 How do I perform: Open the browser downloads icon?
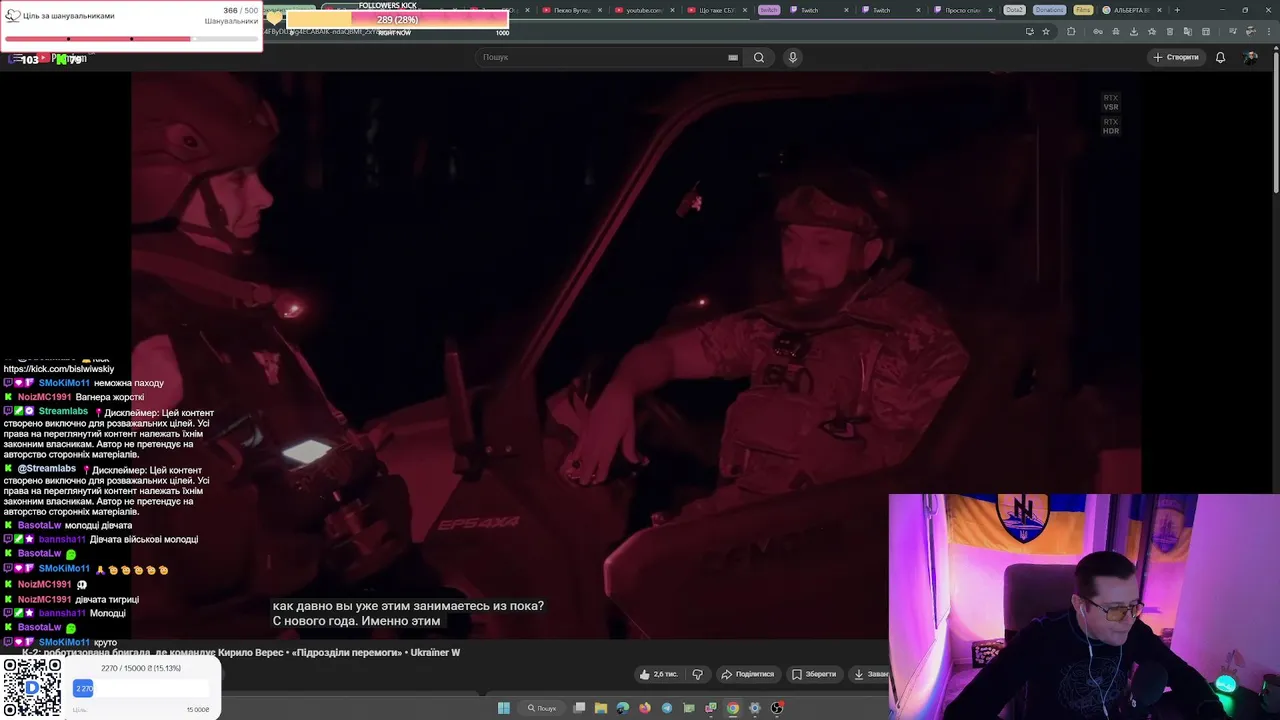pos(1134,31)
